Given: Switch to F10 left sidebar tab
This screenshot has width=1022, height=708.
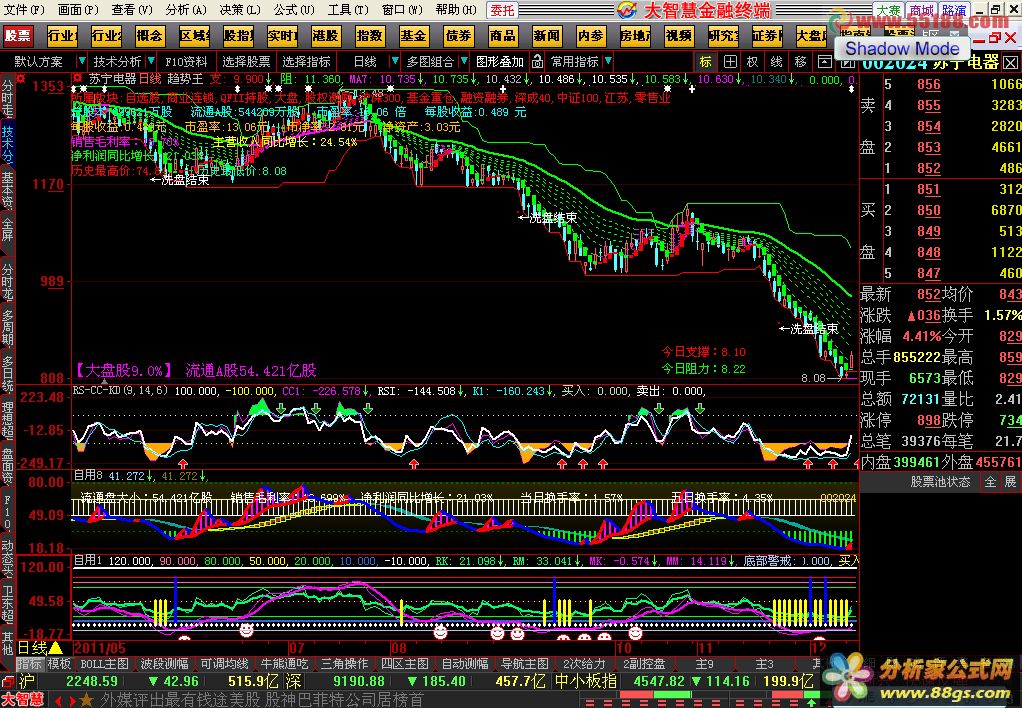Looking at the screenshot, I should tap(7, 514).
